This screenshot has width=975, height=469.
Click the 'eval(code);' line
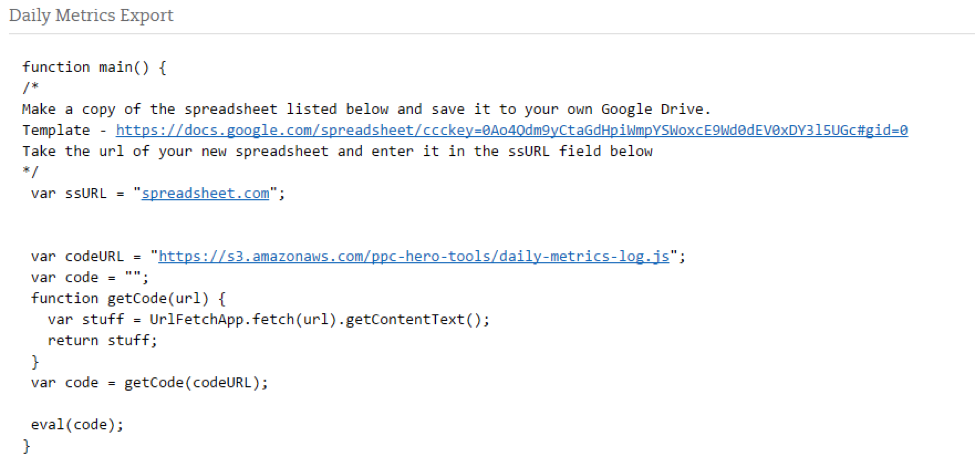coord(78,425)
